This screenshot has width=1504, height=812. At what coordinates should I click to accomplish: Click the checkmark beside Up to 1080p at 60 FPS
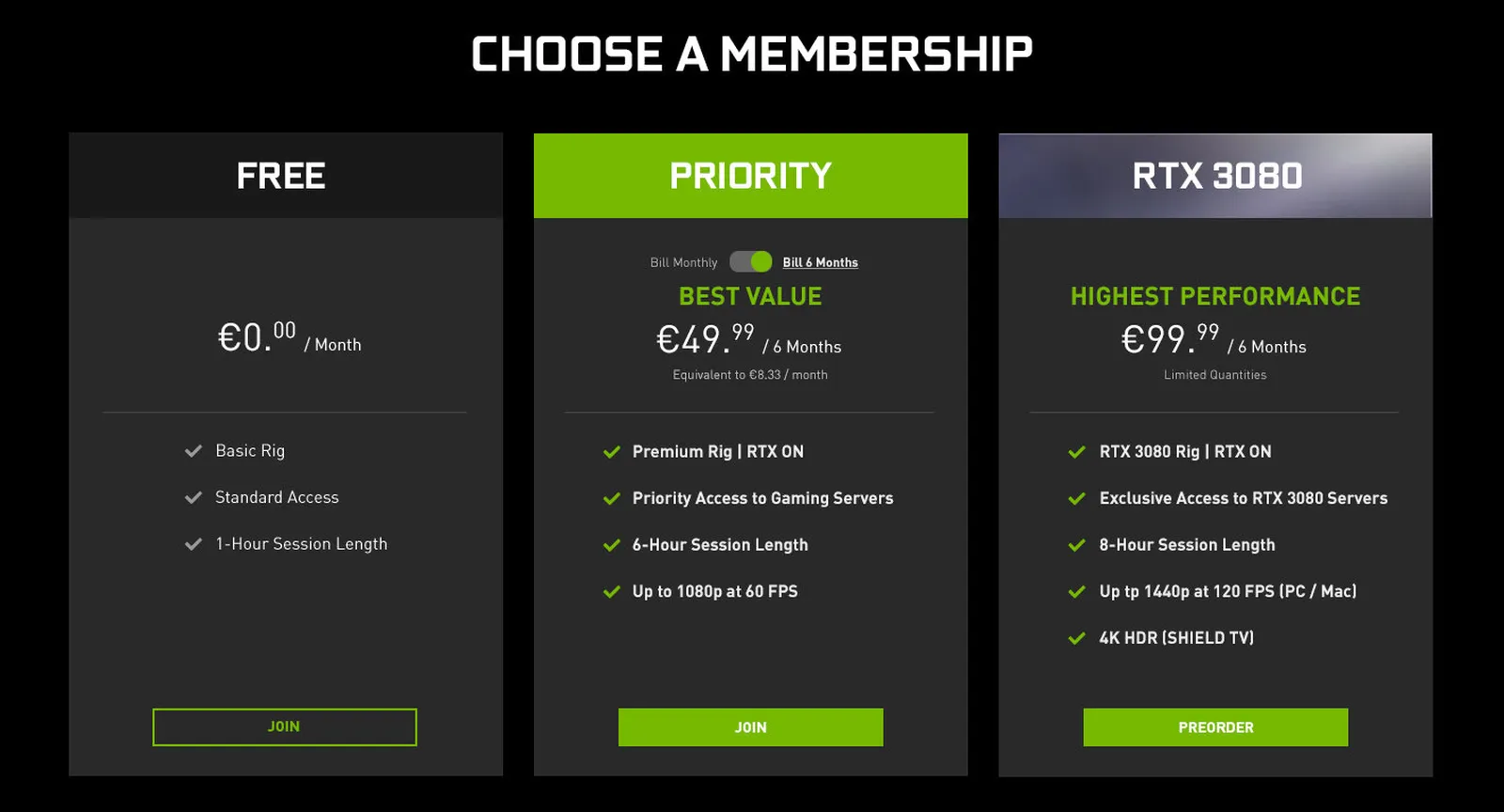[612, 591]
